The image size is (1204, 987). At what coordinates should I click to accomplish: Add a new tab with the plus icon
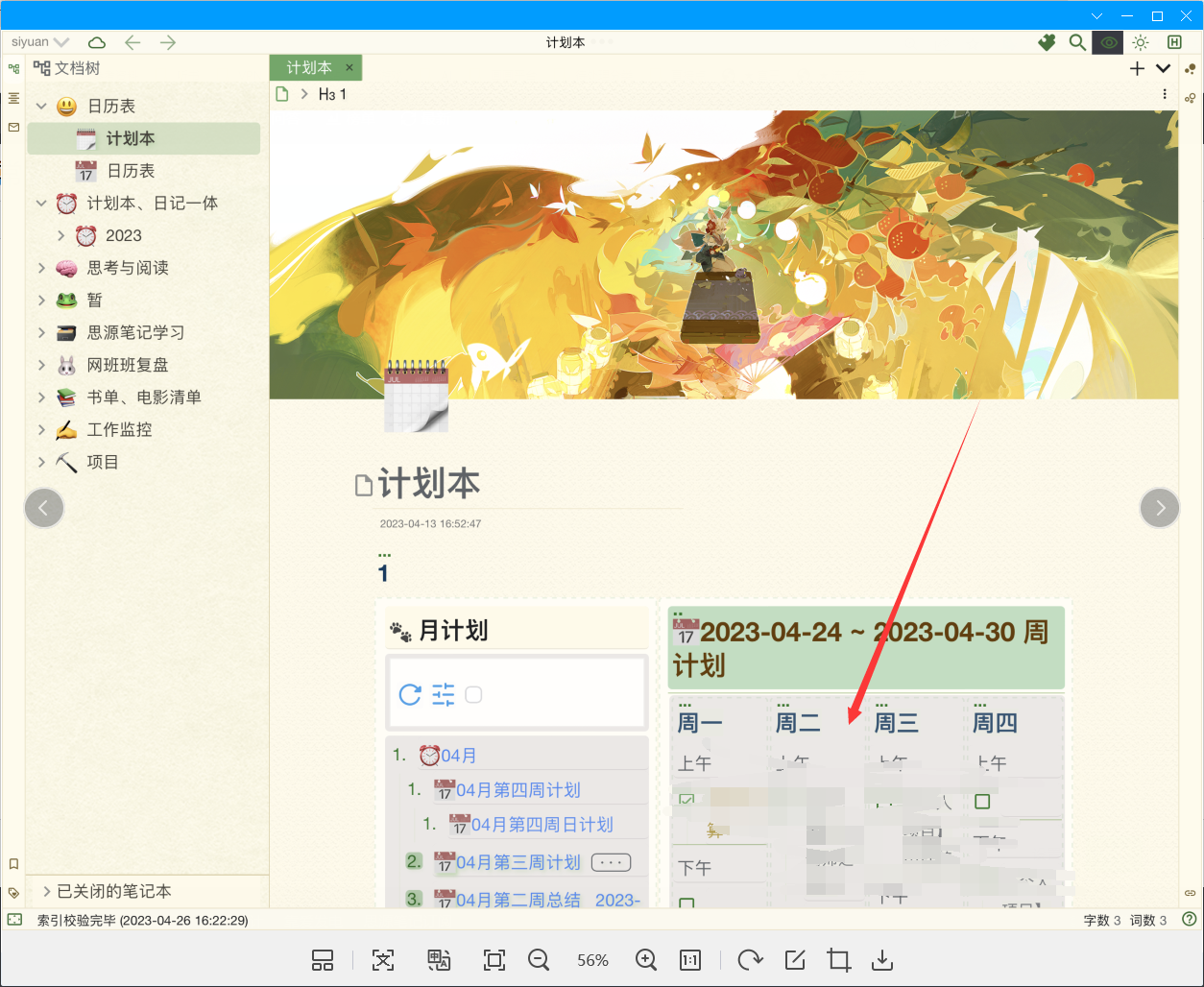coord(1137,68)
